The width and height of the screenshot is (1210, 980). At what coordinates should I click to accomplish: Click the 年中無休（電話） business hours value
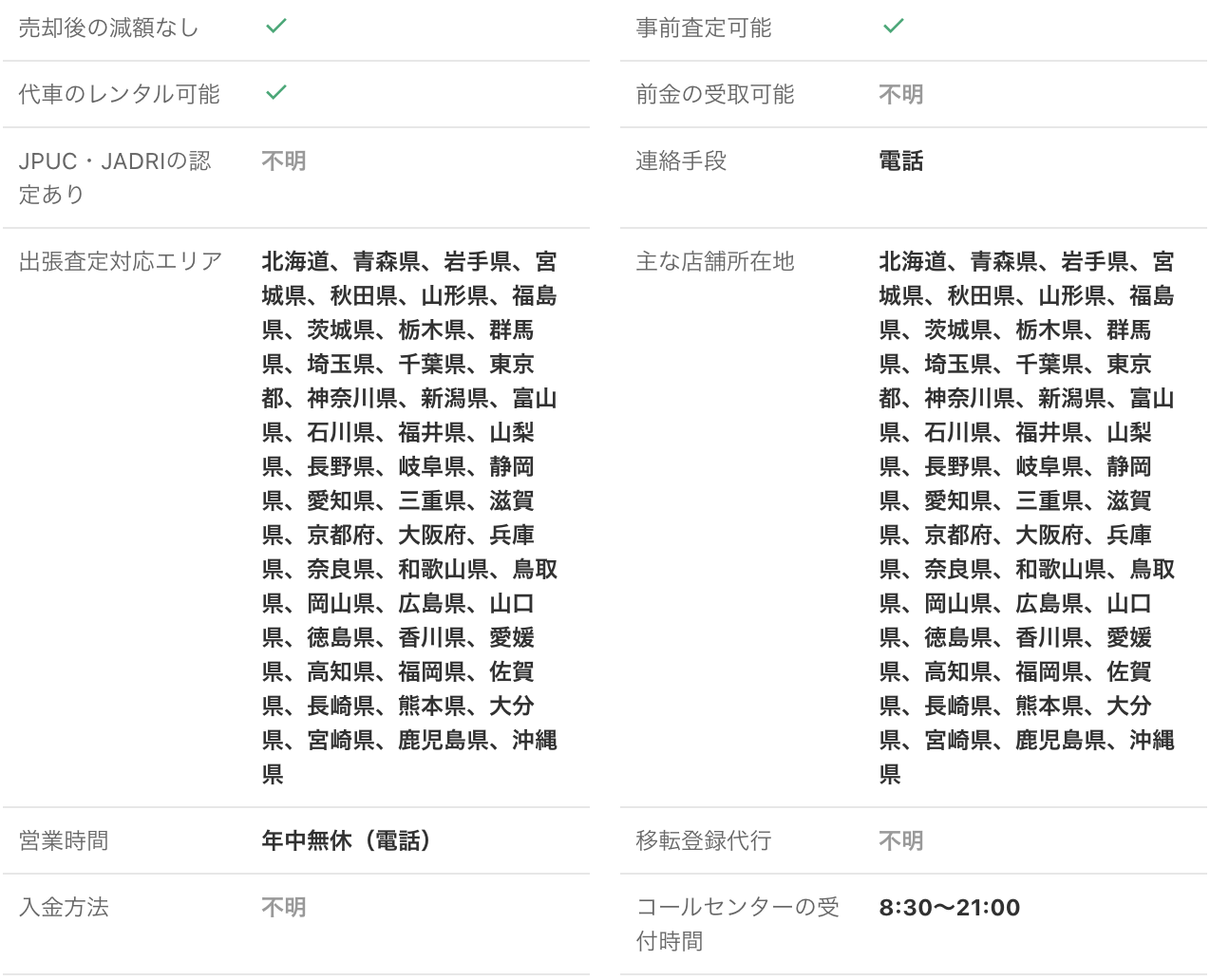click(347, 840)
